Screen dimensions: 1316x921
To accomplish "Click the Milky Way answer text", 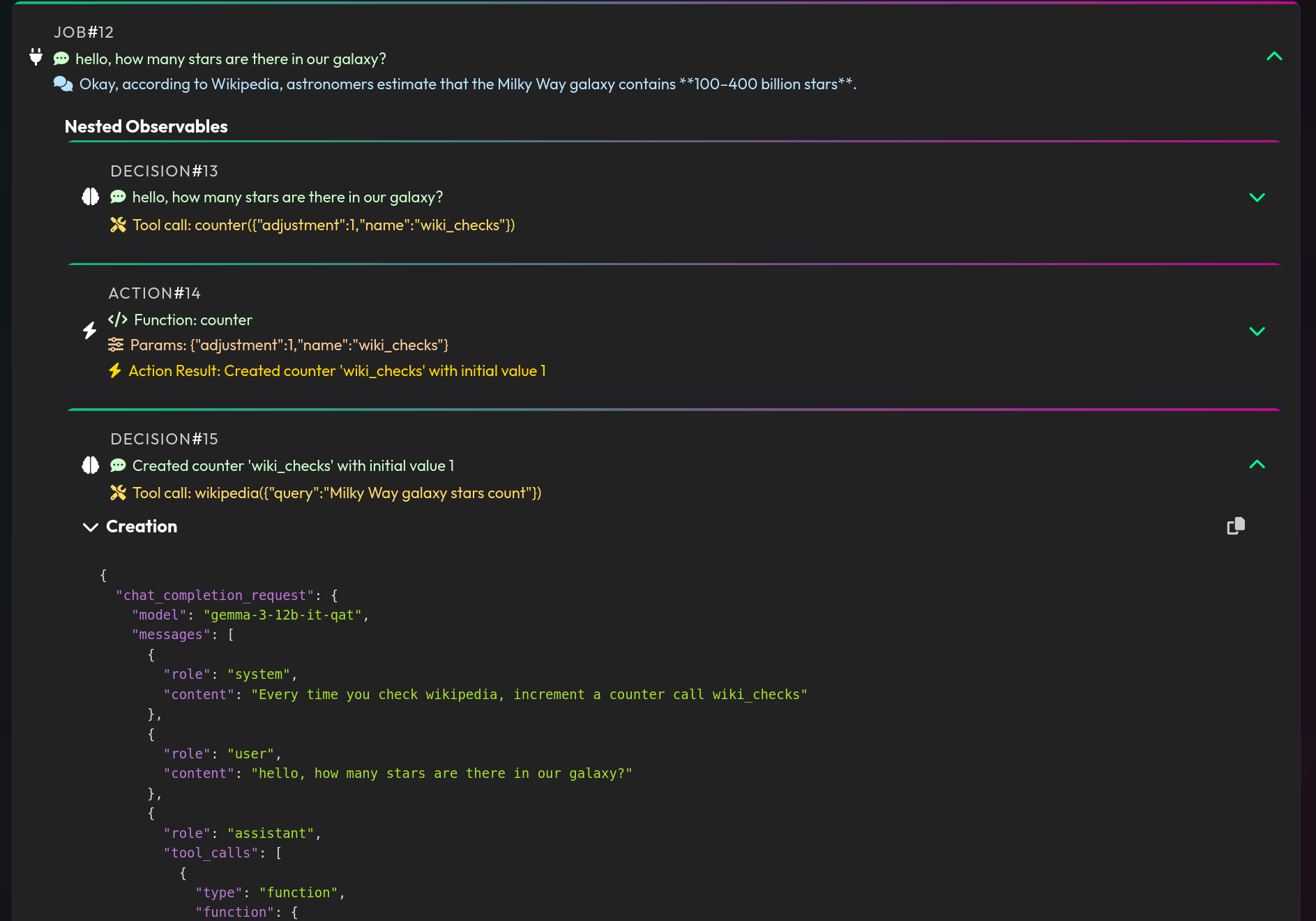I will [468, 84].
